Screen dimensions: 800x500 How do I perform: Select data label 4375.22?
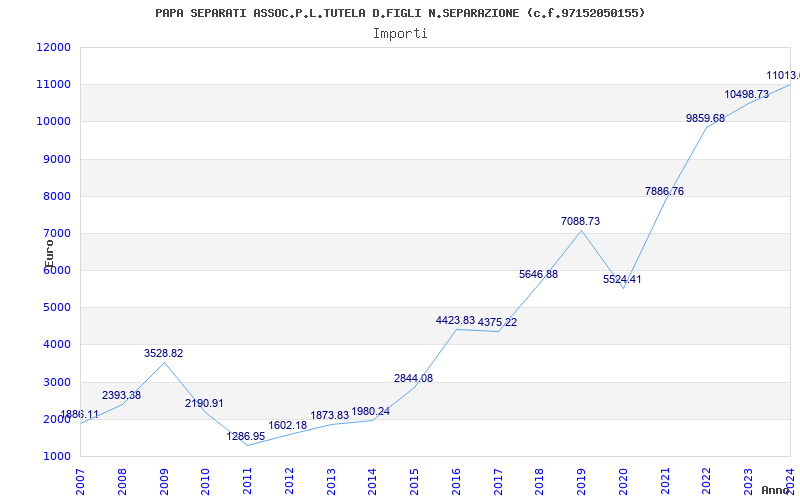point(497,322)
